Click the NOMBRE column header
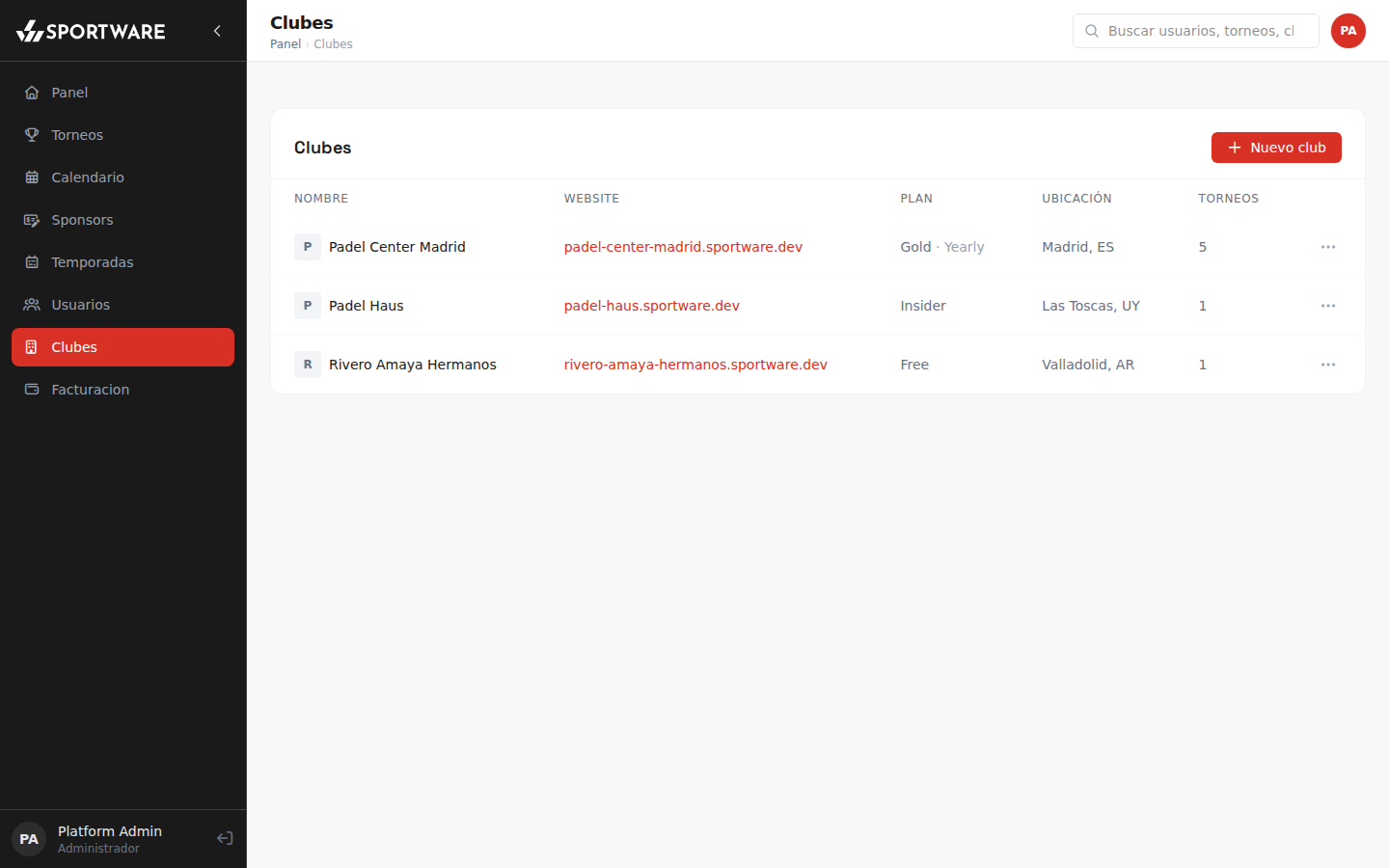The height and width of the screenshot is (868, 1389). coord(321,199)
